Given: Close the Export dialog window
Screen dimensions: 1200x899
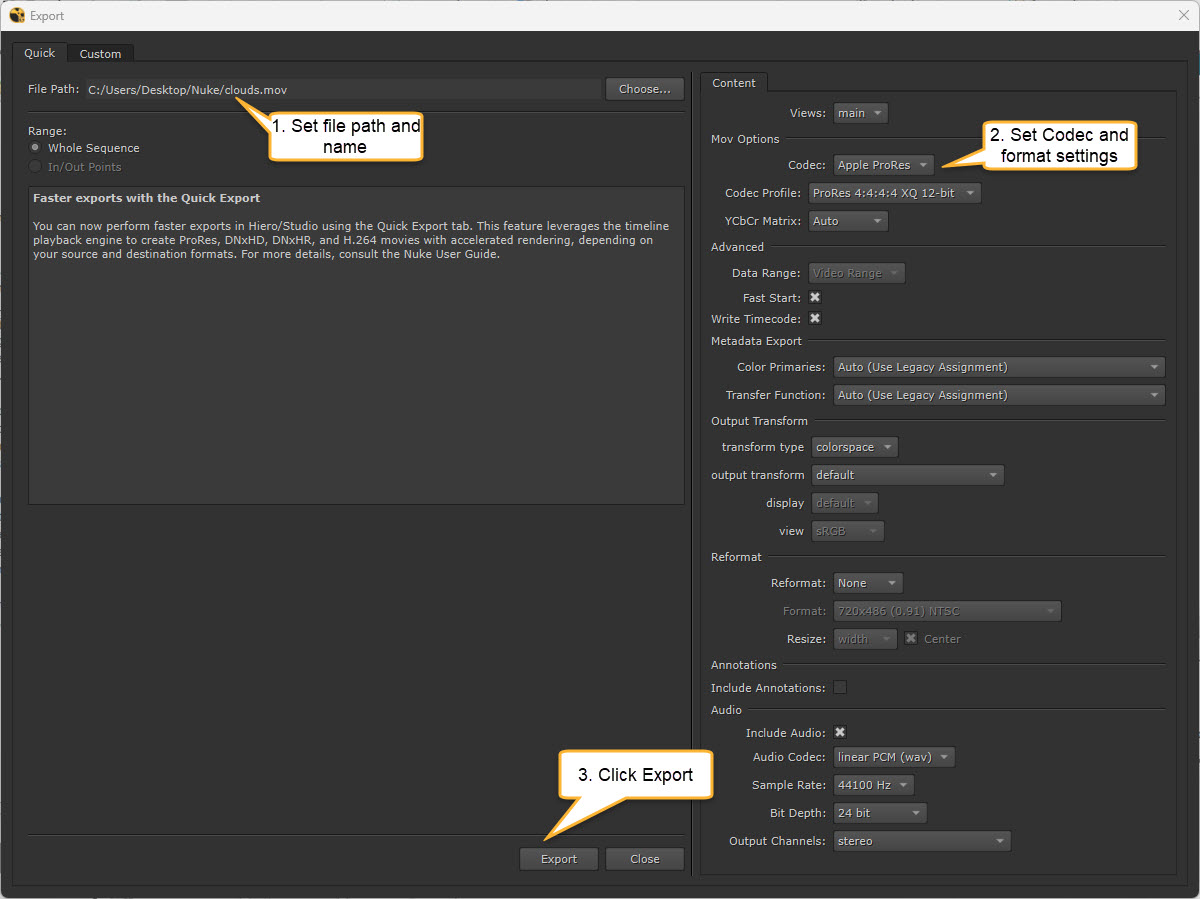Looking at the screenshot, I should (1183, 15).
